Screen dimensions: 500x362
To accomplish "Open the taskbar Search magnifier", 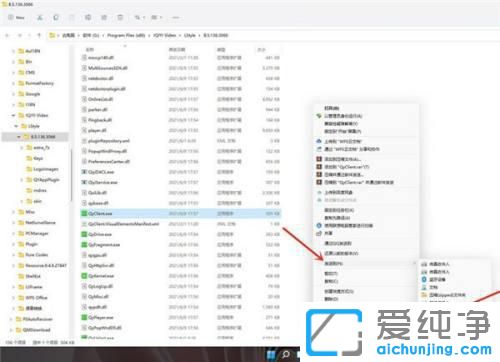I will point(286,355).
